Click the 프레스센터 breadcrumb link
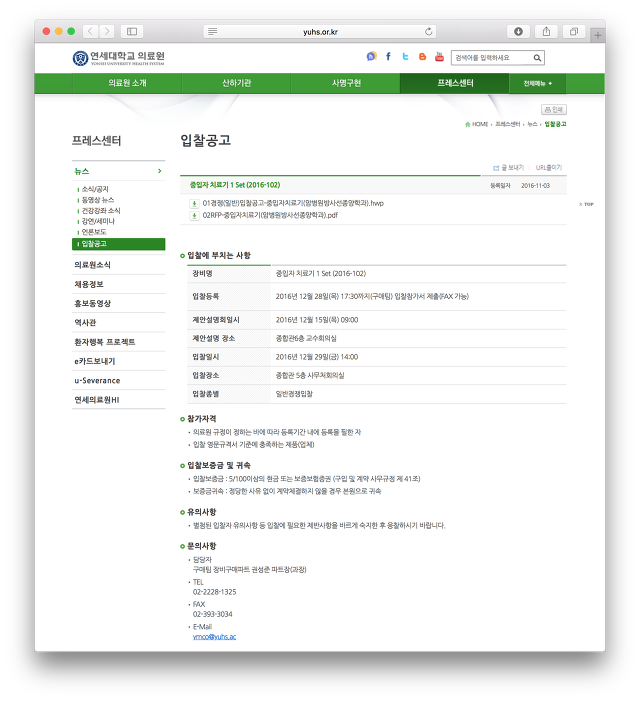 (x=508, y=124)
